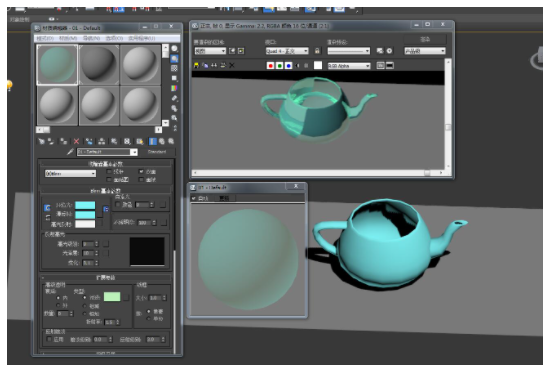Click the Go to Parent icon
The image size is (553, 371).
coord(162,141)
